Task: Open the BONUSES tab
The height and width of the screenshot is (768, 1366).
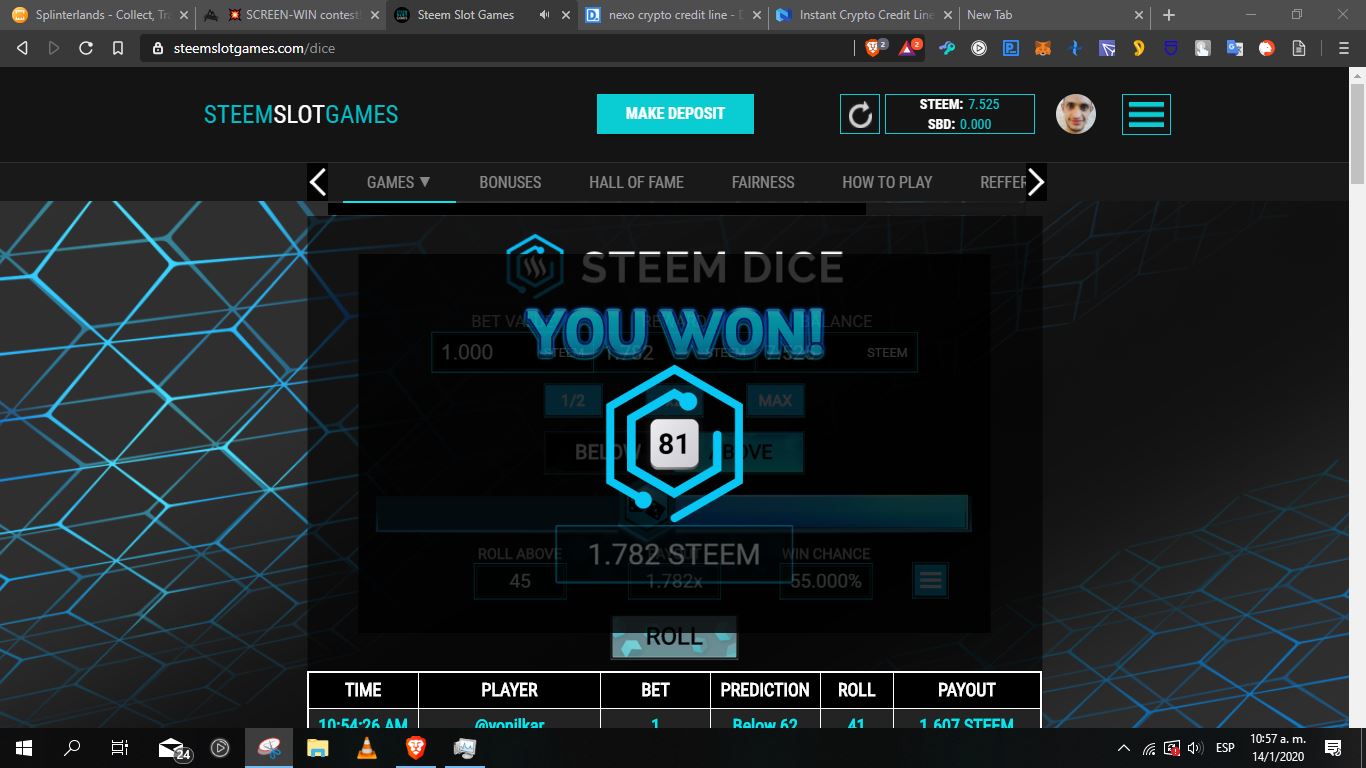Action: pyautogui.click(x=510, y=182)
